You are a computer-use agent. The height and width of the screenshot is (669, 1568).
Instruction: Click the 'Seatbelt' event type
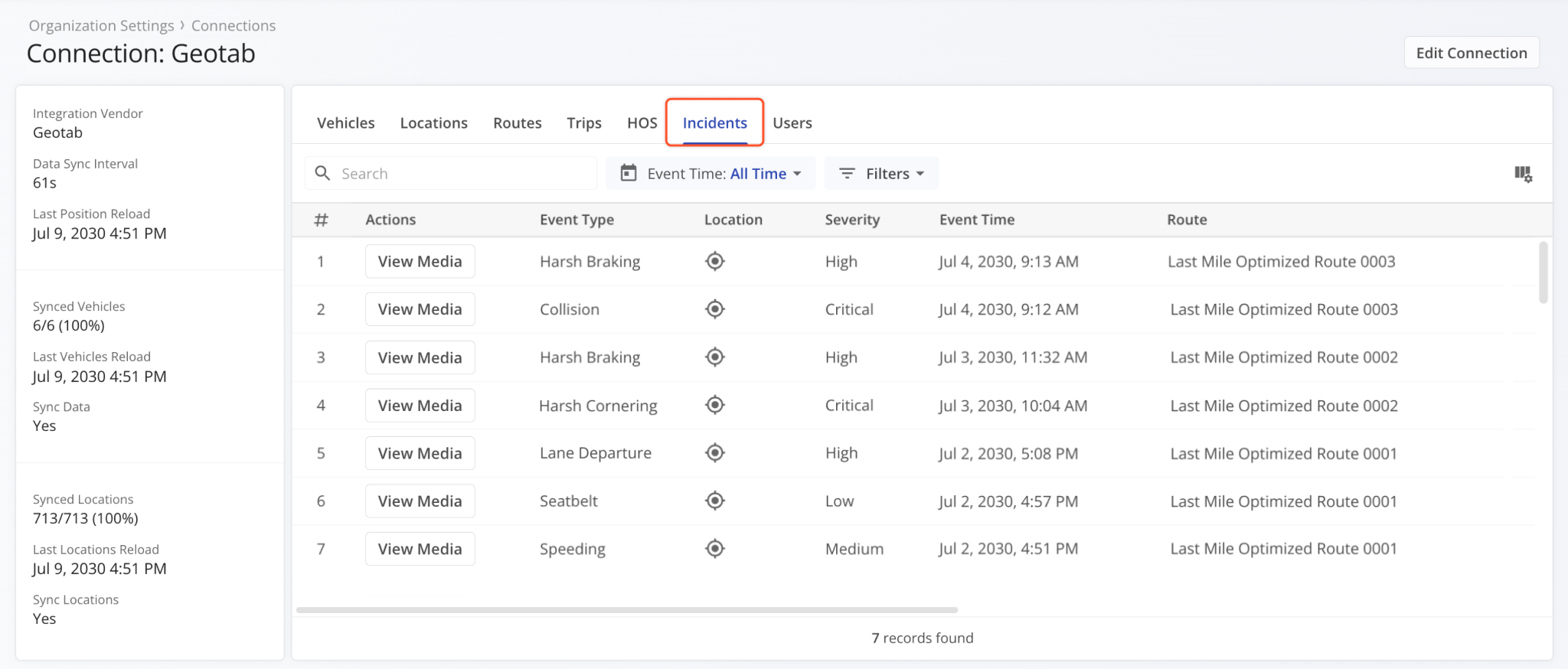click(568, 501)
